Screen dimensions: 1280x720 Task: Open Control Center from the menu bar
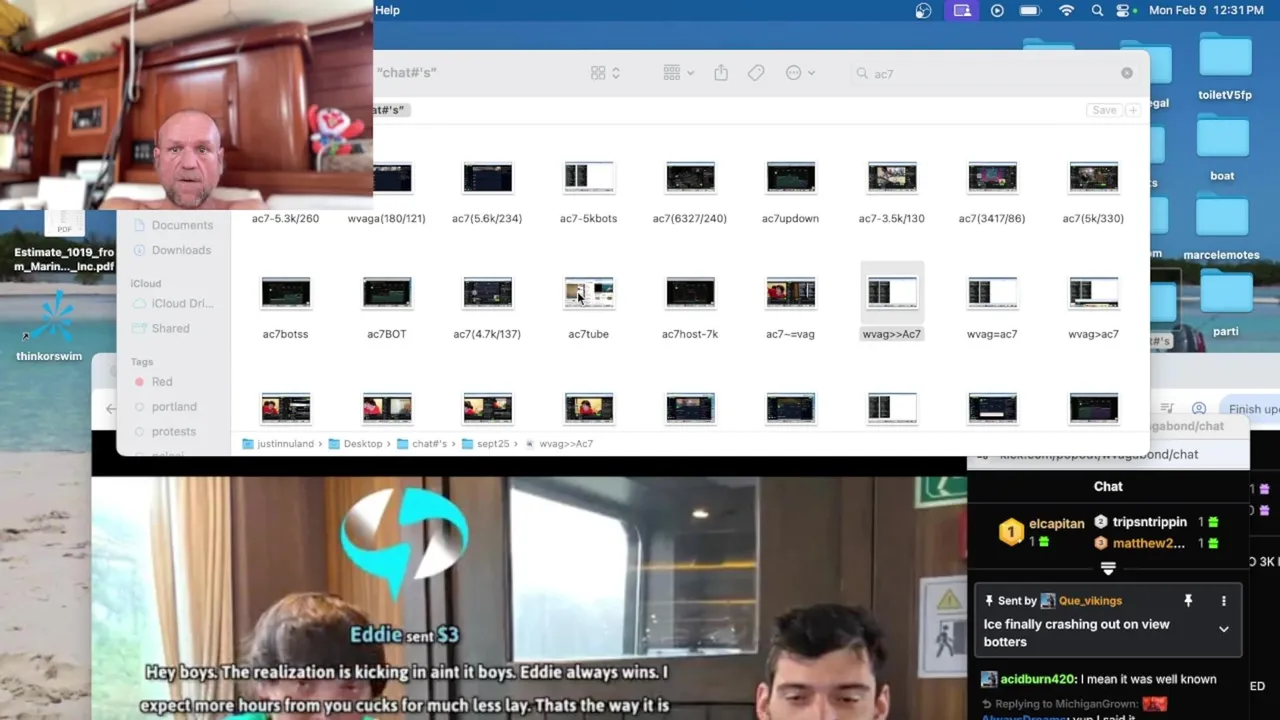(x=1123, y=10)
